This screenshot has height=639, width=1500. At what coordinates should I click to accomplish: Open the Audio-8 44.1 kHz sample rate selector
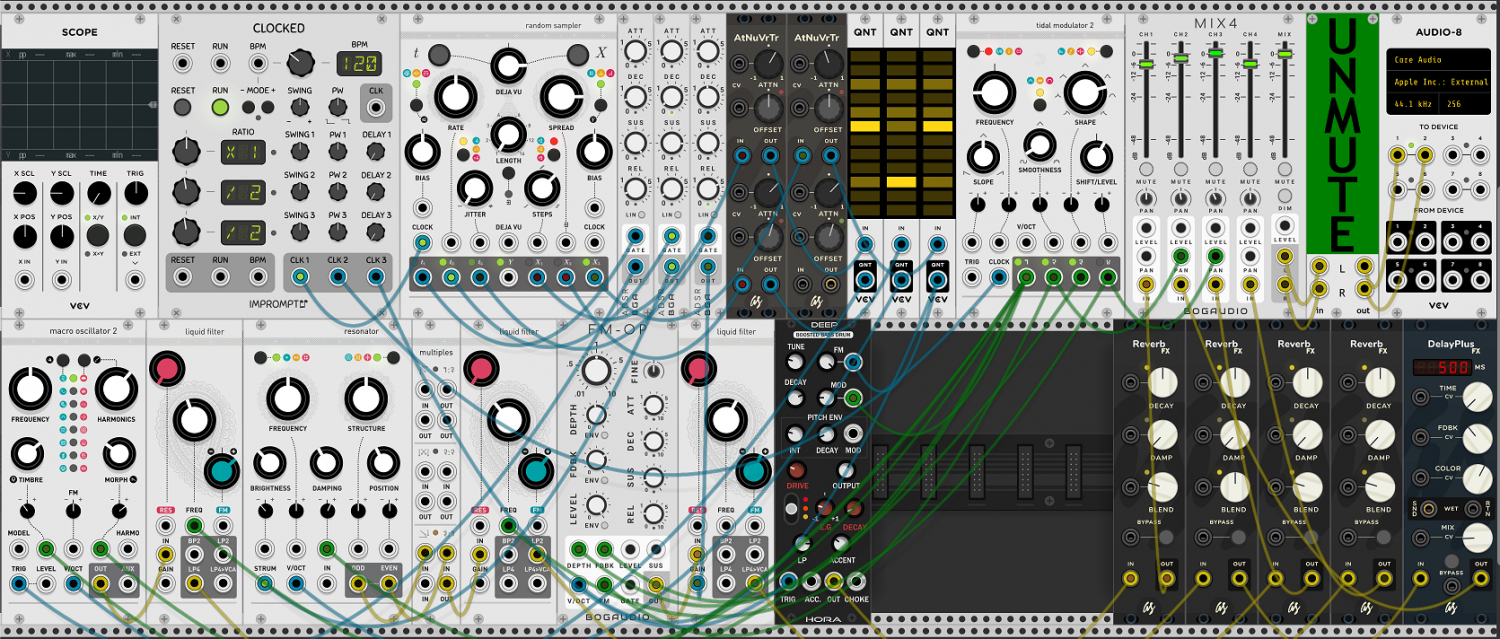[1413, 103]
